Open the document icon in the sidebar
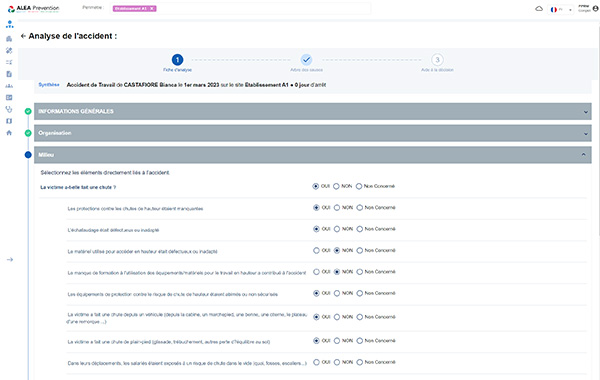Viewport: 600px width, 380px height. pyautogui.click(x=9, y=74)
